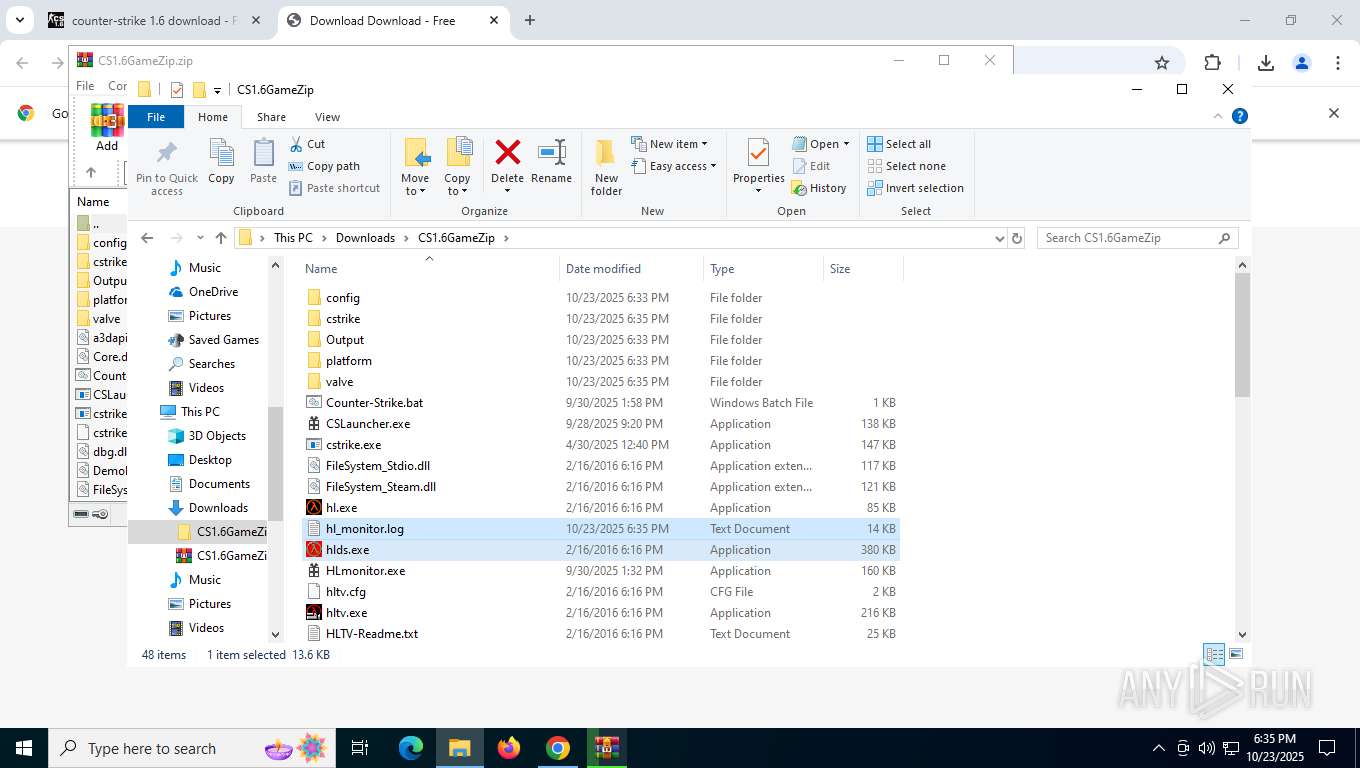
Task: Open address bar history dropdown
Action: pyautogui.click(x=999, y=238)
